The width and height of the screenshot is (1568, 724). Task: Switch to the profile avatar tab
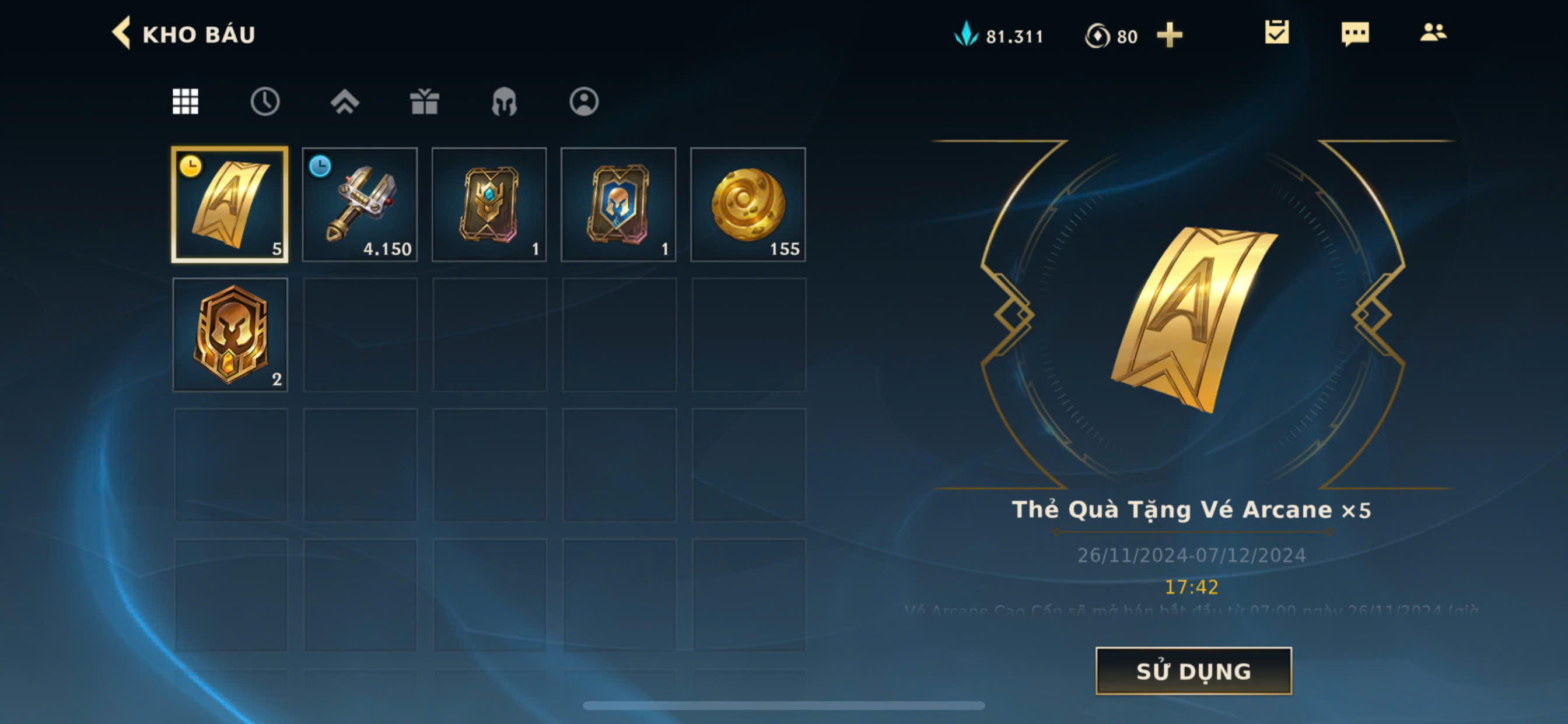(584, 101)
